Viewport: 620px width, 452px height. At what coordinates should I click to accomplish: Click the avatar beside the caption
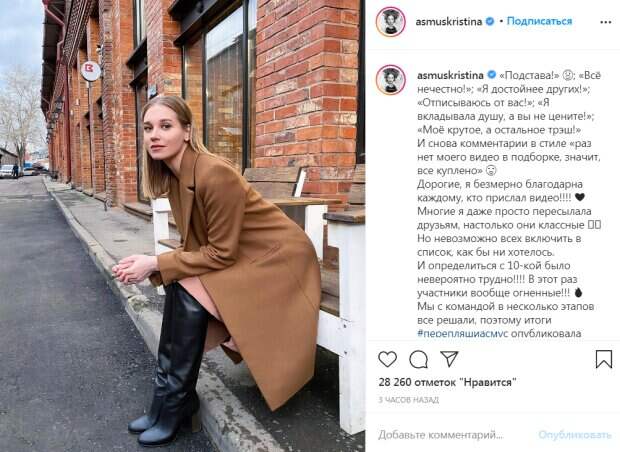tap(391, 80)
